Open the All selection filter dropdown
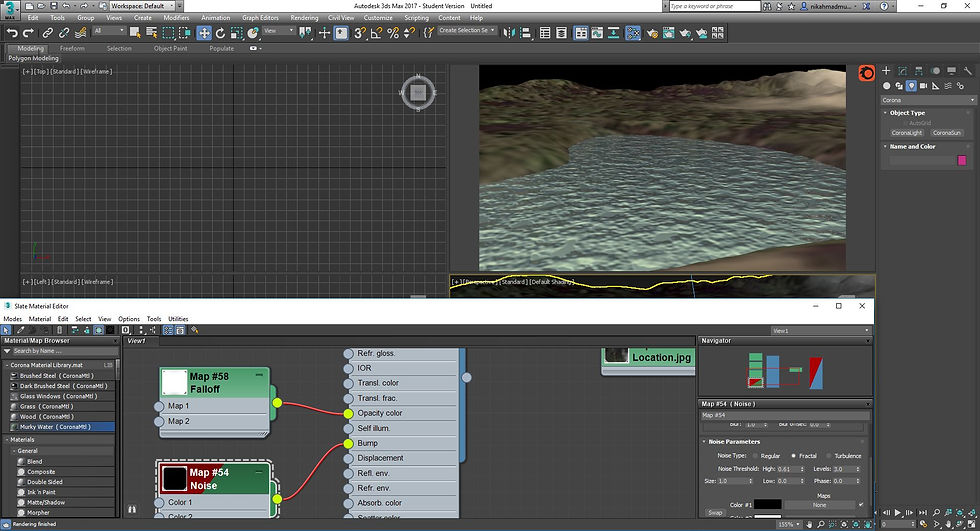This screenshot has width=980, height=531. [109, 31]
